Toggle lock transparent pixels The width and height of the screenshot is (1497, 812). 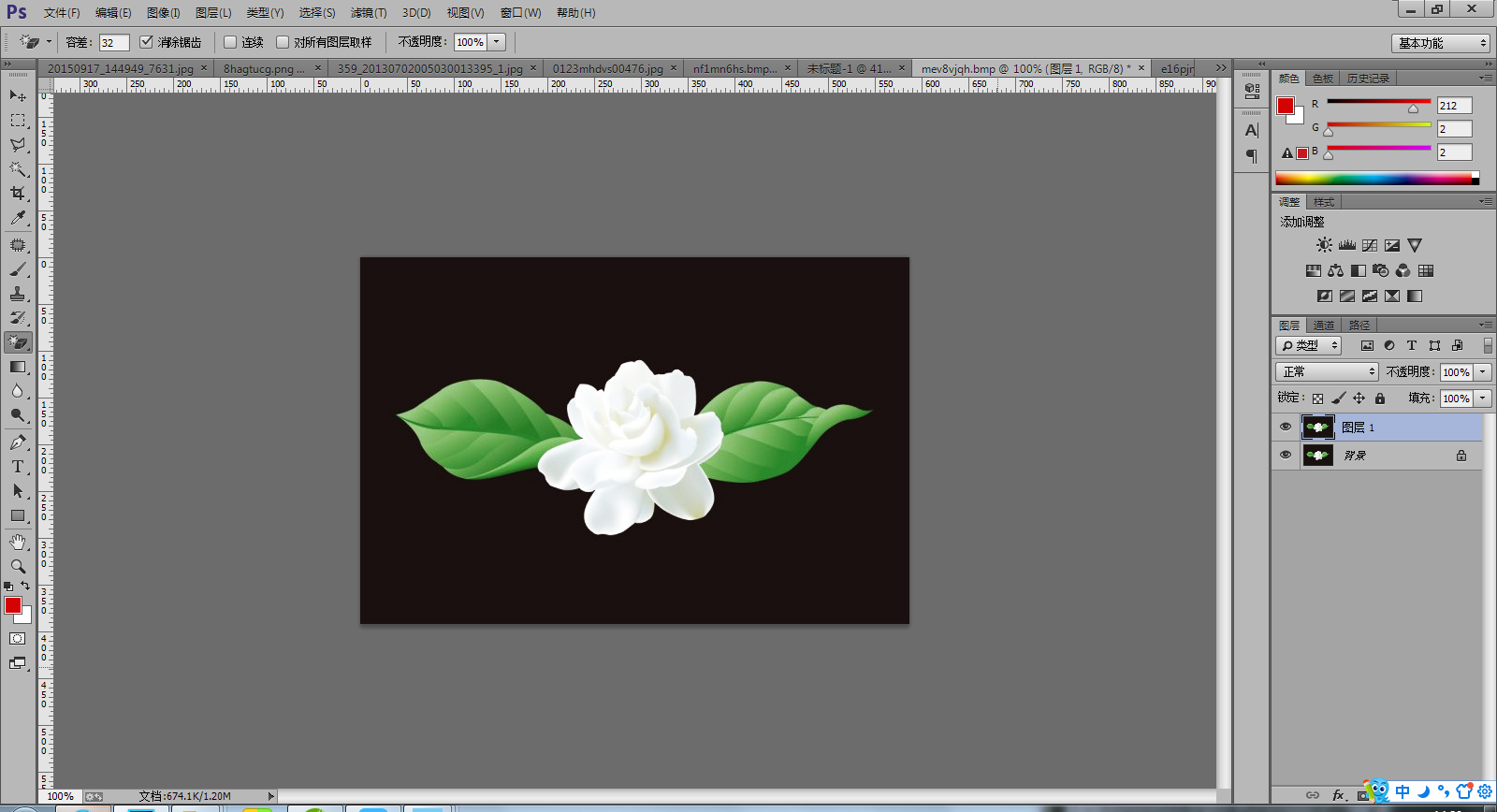pyautogui.click(x=1317, y=399)
